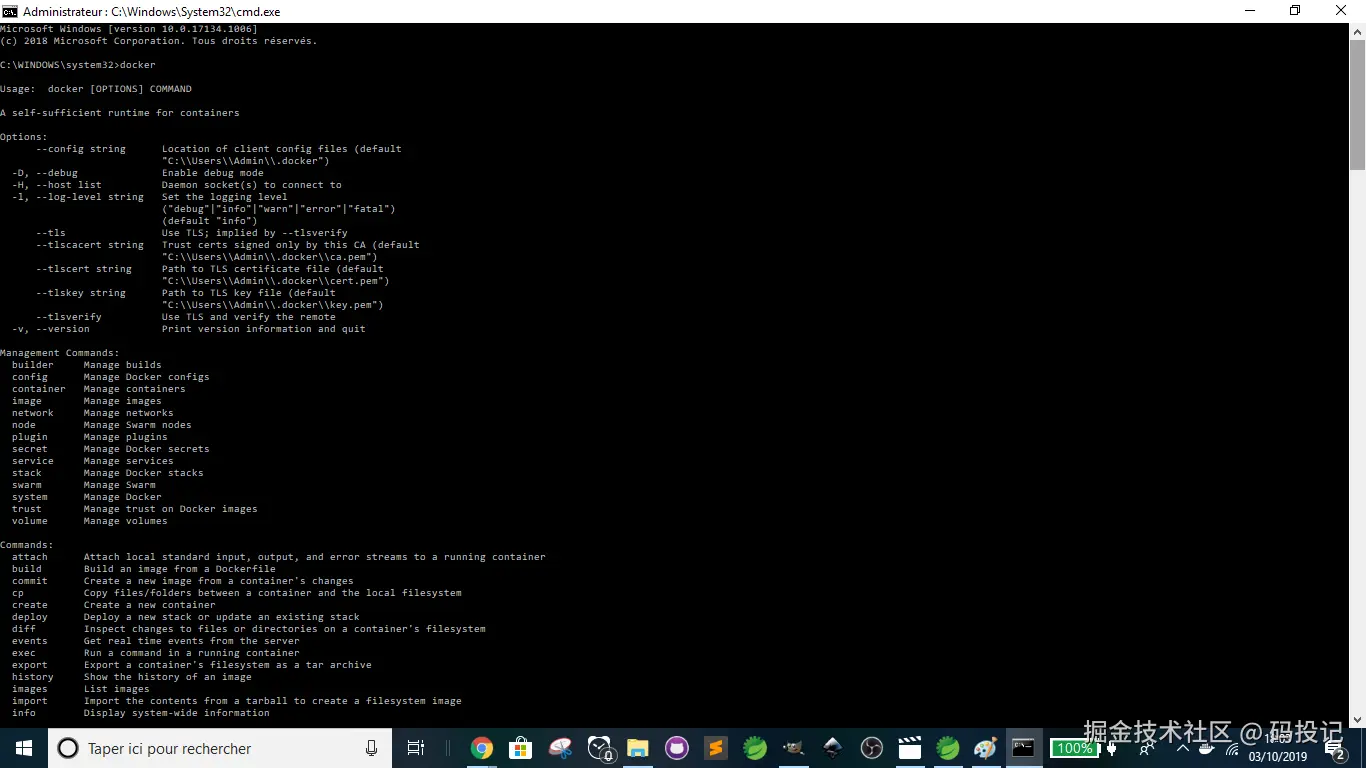
Task: Click the vertical scrollbar thumb
Action: point(1357,103)
